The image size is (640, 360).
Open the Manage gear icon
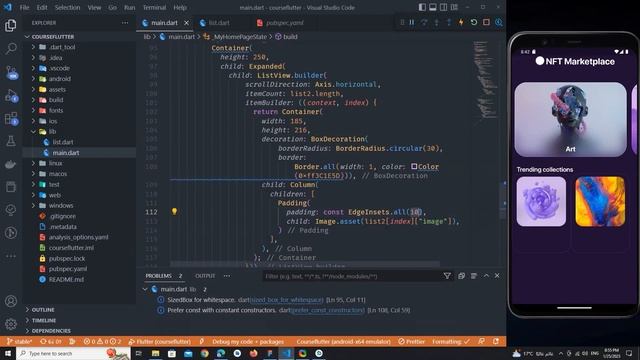pyautogui.click(x=11, y=324)
